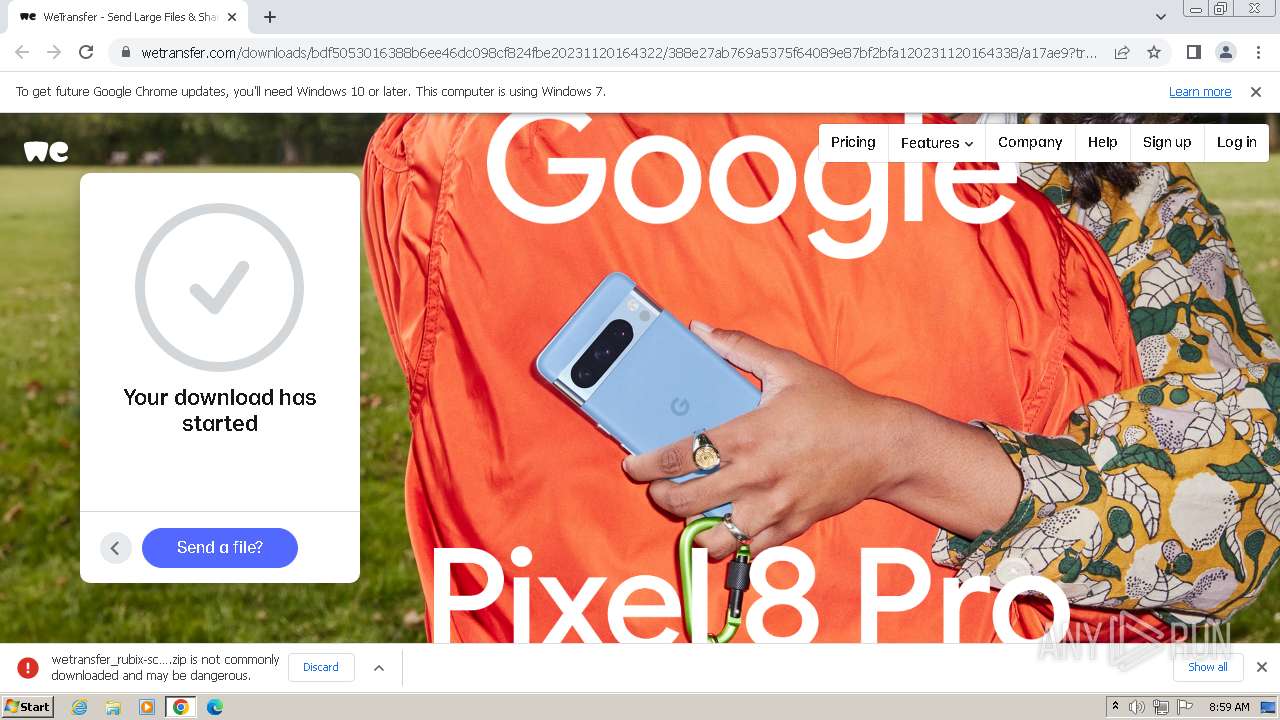1280x720 pixels.
Task: Go back using the panel's left chevron
Action: (115, 548)
